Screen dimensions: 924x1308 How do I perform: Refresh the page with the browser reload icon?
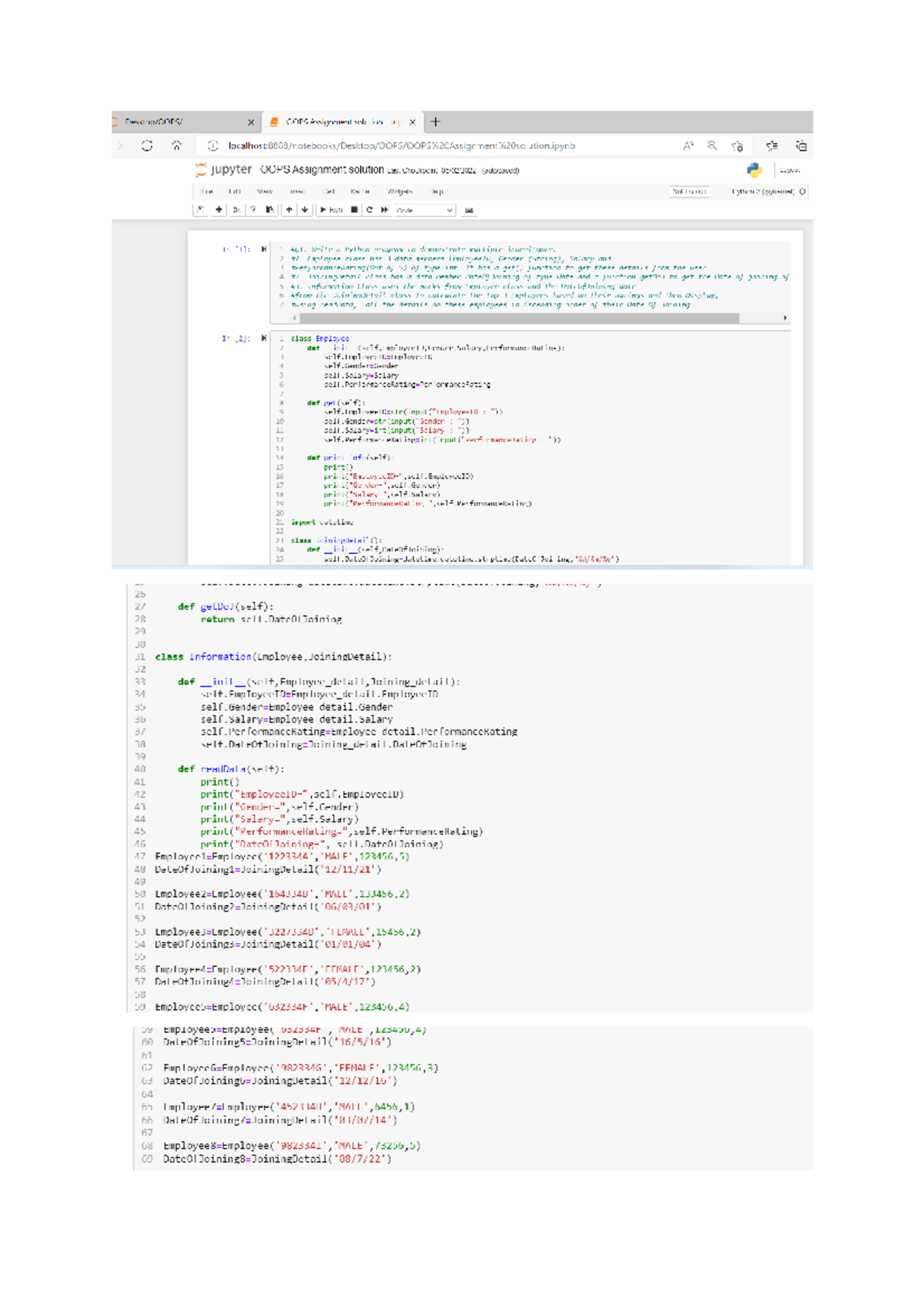(x=147, y=146)
